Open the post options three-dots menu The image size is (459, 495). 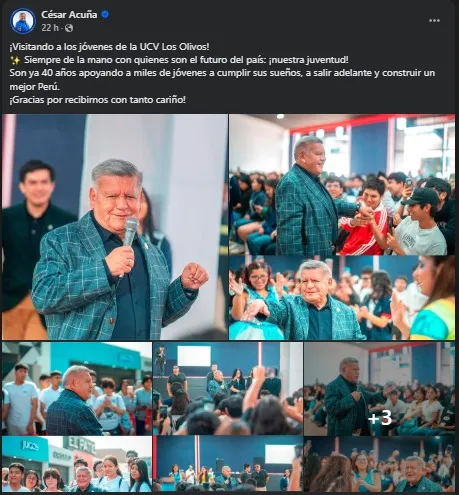pyautogui.click(x=434, y=21)
